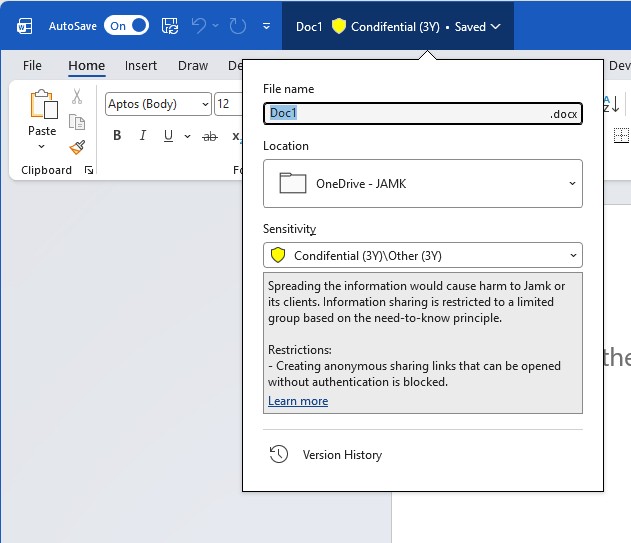Image resolution: width=631 pixels, height=543 pixels.
Task: Click the Cut scissors icon
Action: tap(77, 97)
